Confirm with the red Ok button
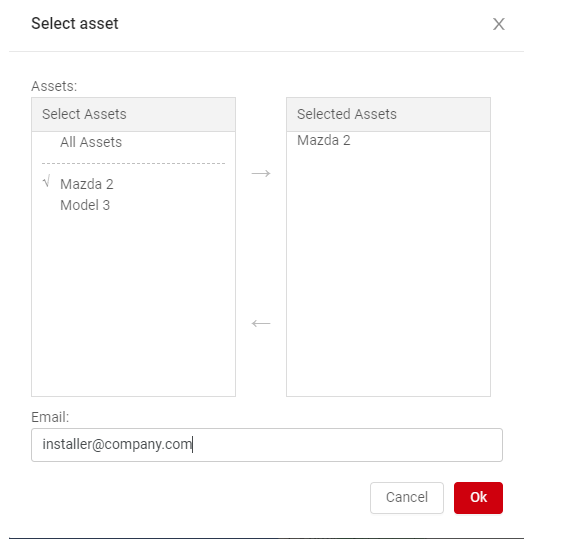The height and width of the screenshot is (548, 561). (x=478, y=498)
